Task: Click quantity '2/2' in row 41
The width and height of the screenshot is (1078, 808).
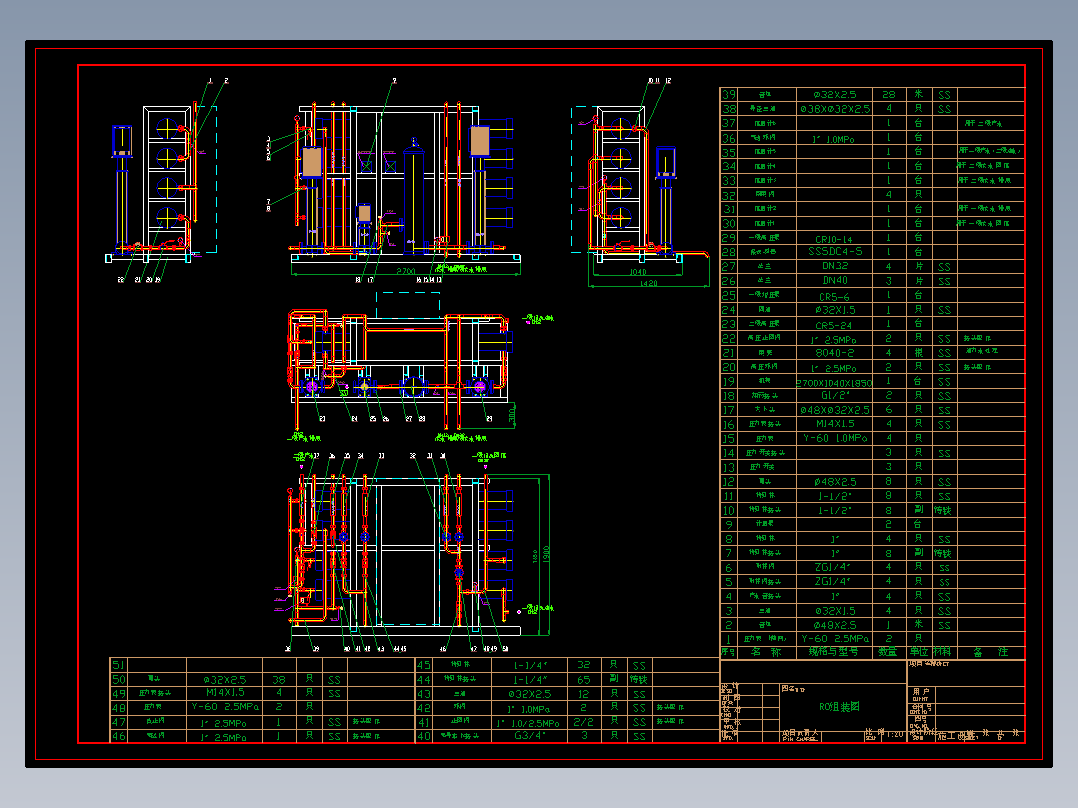Action: (x=583, y=722)
